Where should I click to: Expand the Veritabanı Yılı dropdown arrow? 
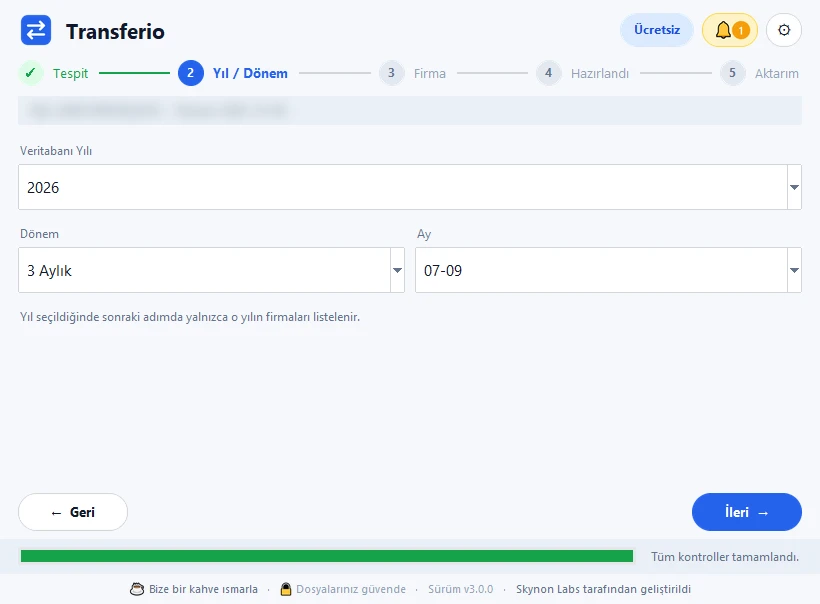(x=794, y=187)
